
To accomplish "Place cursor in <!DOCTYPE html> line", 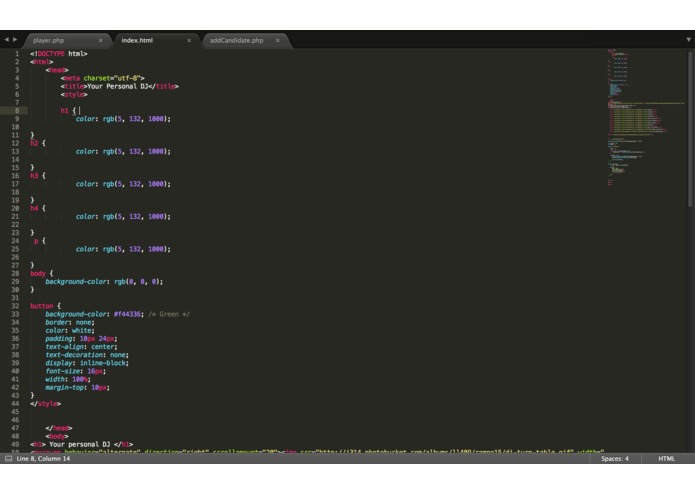I will pos(59,54).
